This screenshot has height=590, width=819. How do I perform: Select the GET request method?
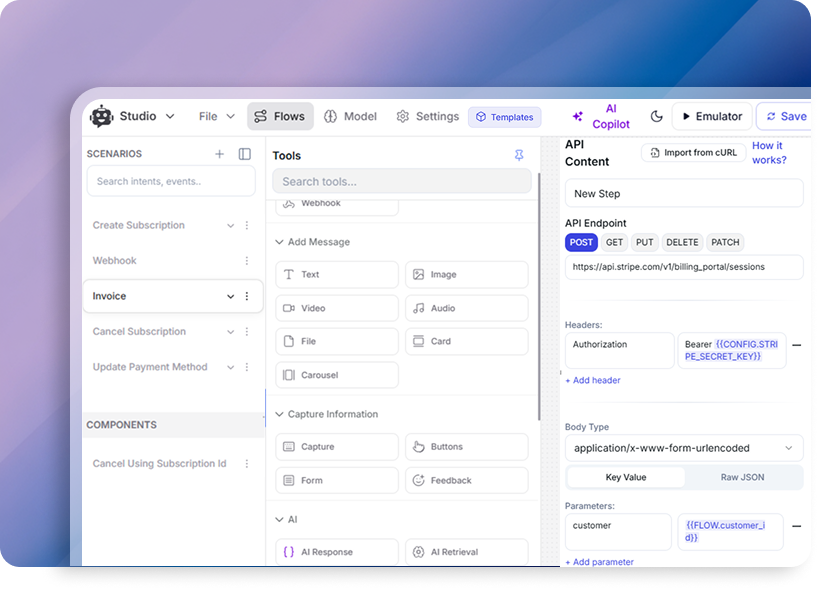(613, 242)
